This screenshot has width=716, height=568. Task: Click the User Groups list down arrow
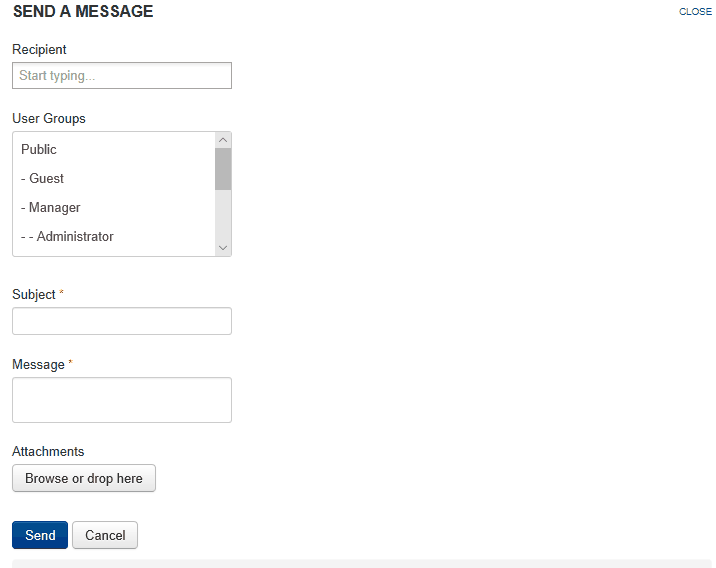click(223, 248)
